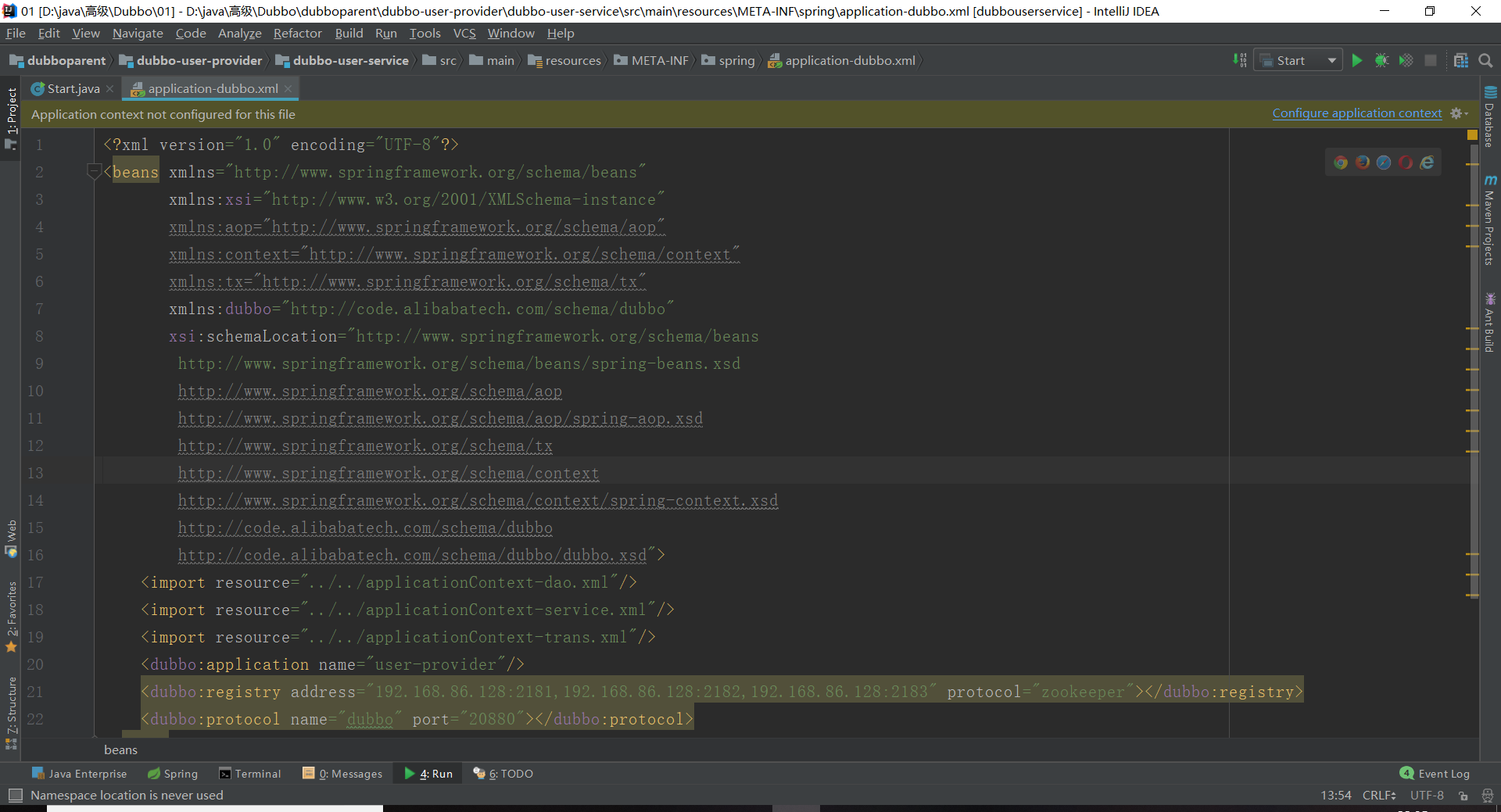
Task: Open the Terminal tool window
Action: (x=250, y=774)
